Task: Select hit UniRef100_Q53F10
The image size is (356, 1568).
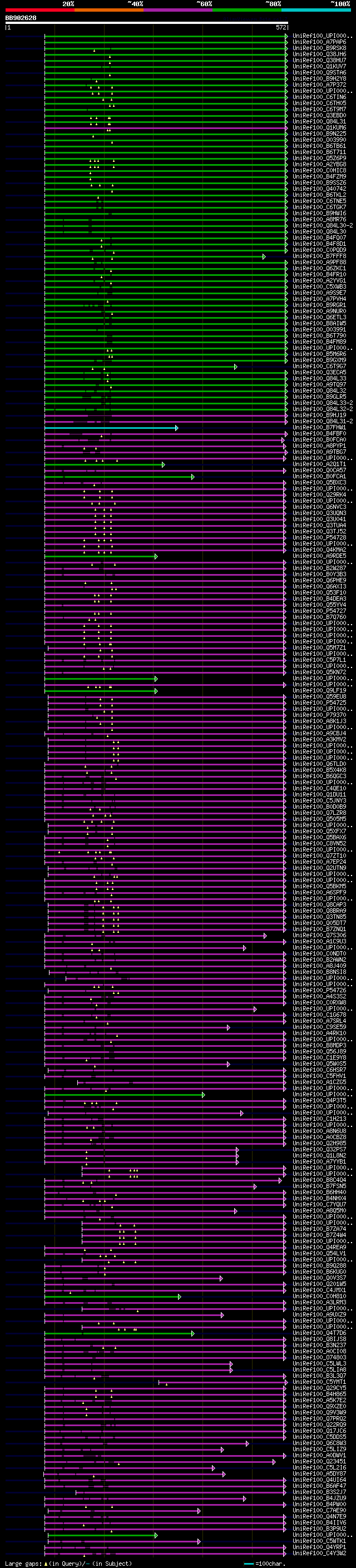Action: (319, 593)
